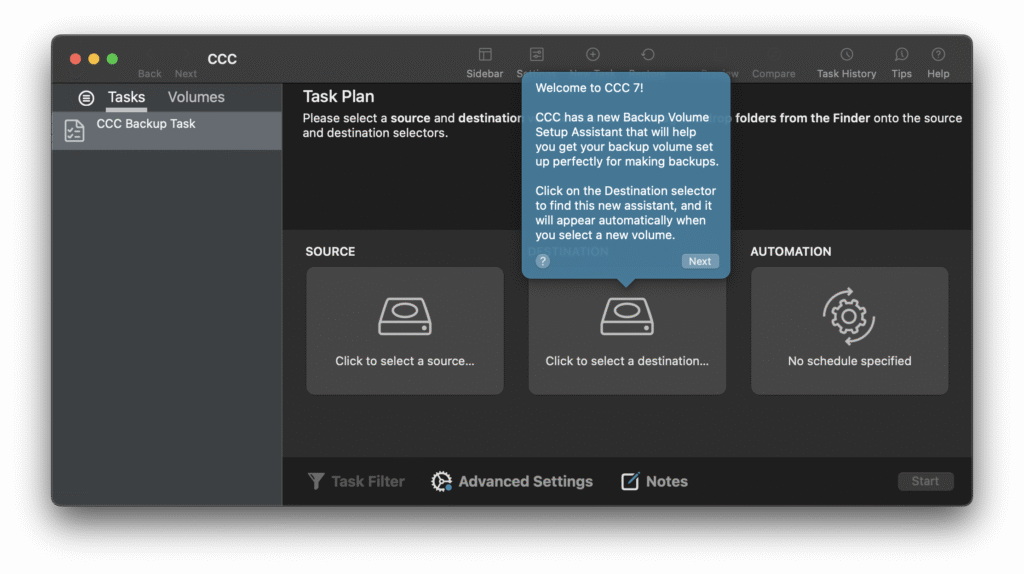
Task: Open the Task Filter
Action: [x=356, y=481]
